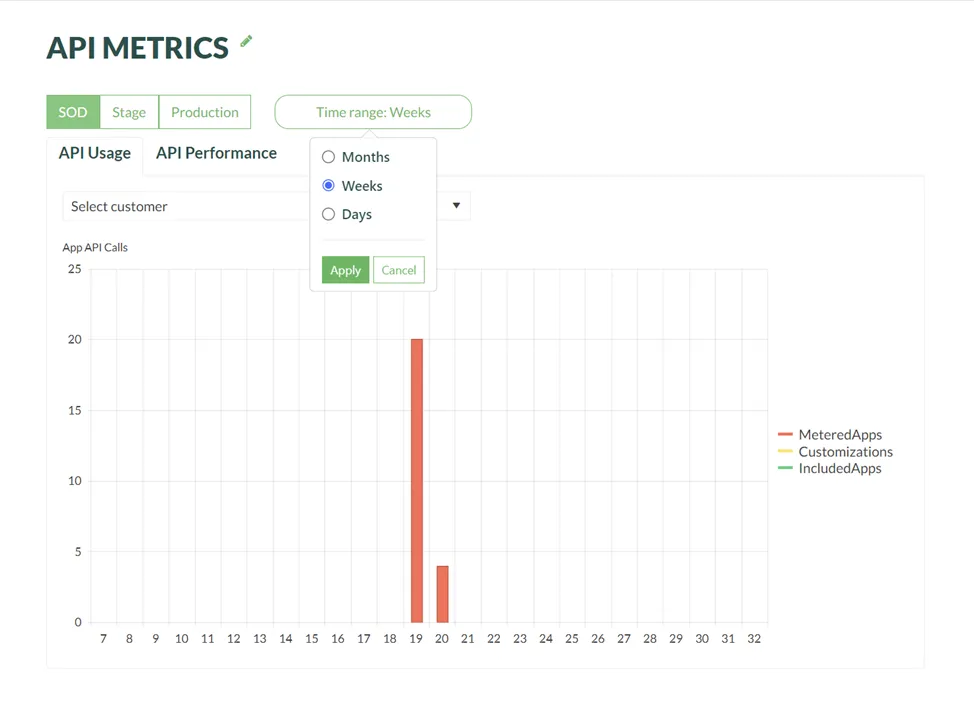Choose the Stage environment
The height and width of the screenshot is (719, 974).
pos(129,112)
